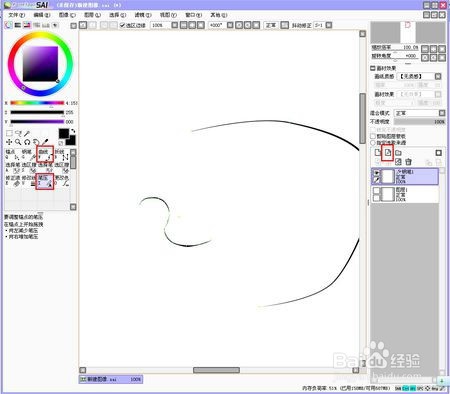Viewport: 450px width, 394px height.
Task: Toggle the transparent color box under swatches
Action: click(x=61, y=143)
